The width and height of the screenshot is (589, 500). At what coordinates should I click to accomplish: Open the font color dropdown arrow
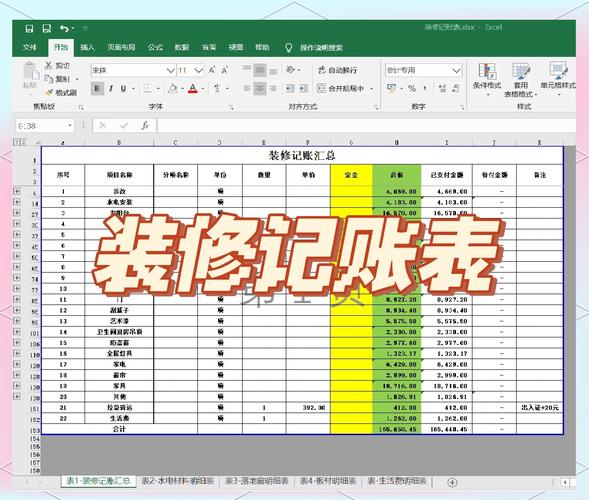[203, 89]
